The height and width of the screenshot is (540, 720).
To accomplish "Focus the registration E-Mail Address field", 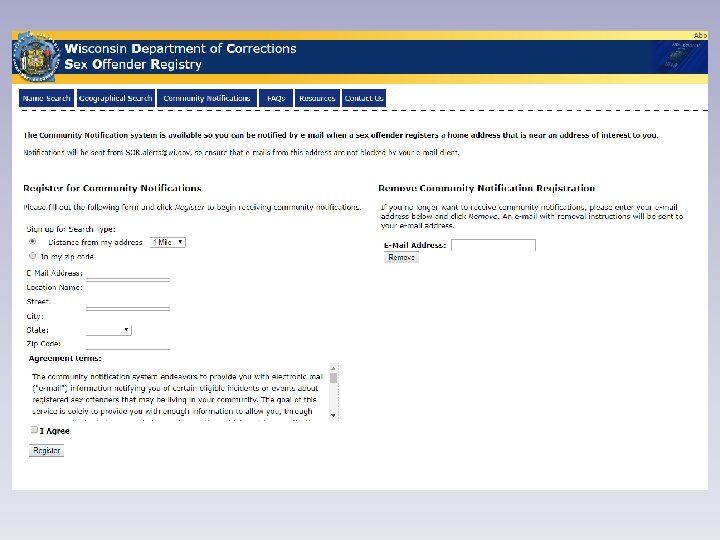I will [128, 274].
